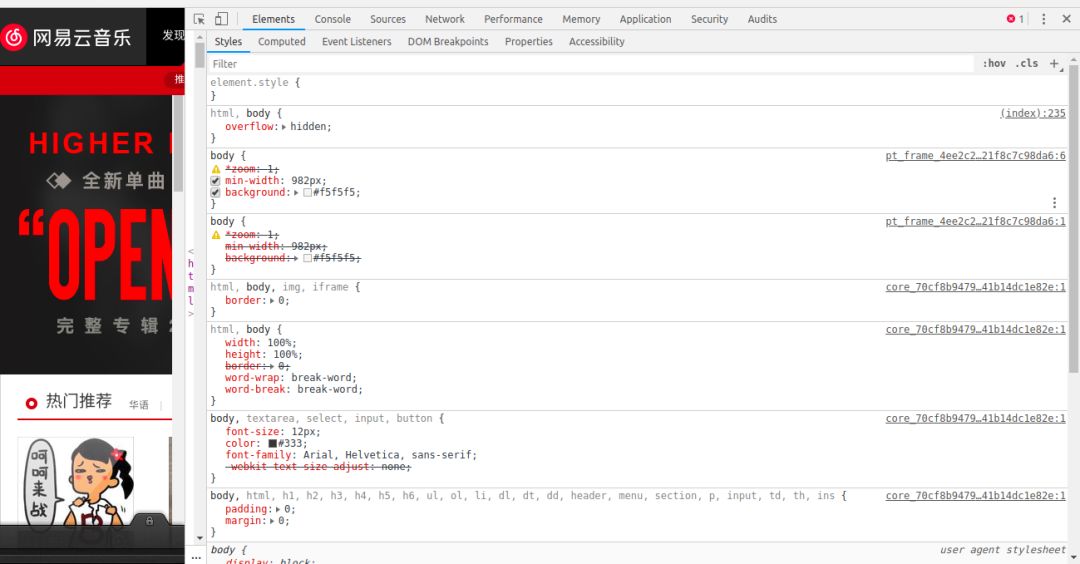Focus the styles Filter input
1080x564 pixels.
[591, 64]
